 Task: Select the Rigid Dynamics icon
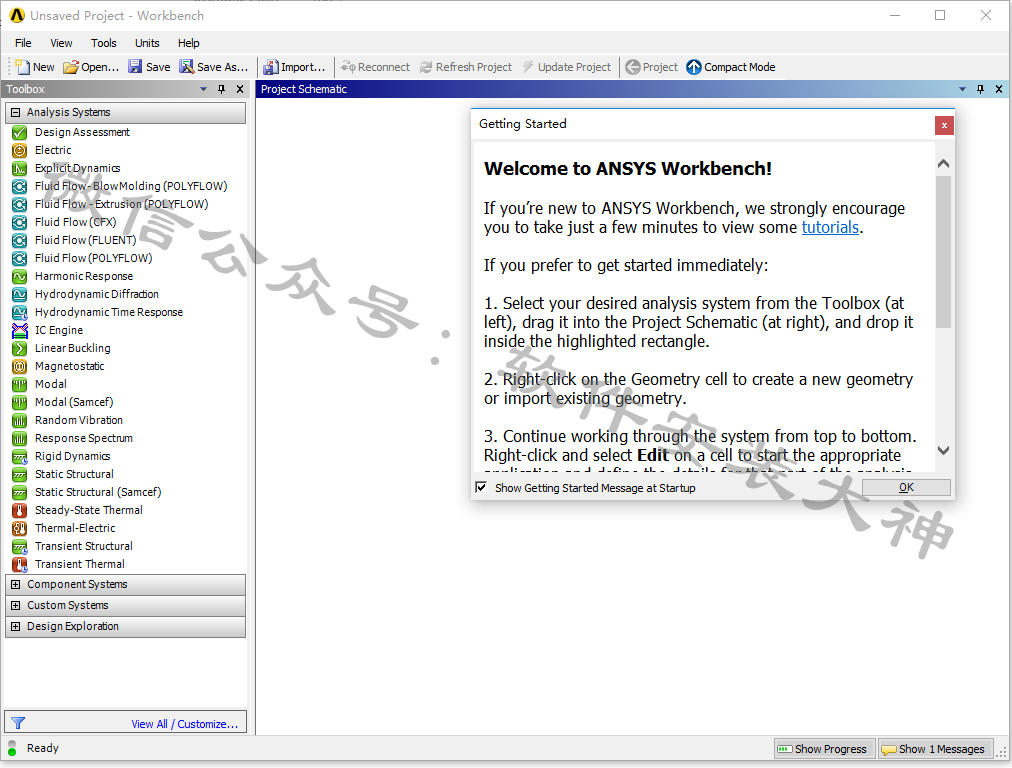click(x=19, y=456)
